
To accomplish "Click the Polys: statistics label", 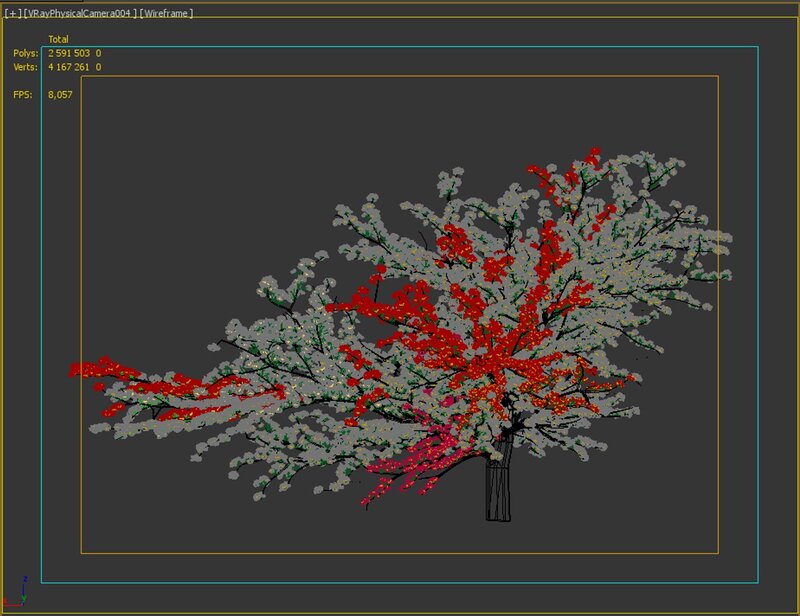I will pyautogui.click(x=24, y=53).
